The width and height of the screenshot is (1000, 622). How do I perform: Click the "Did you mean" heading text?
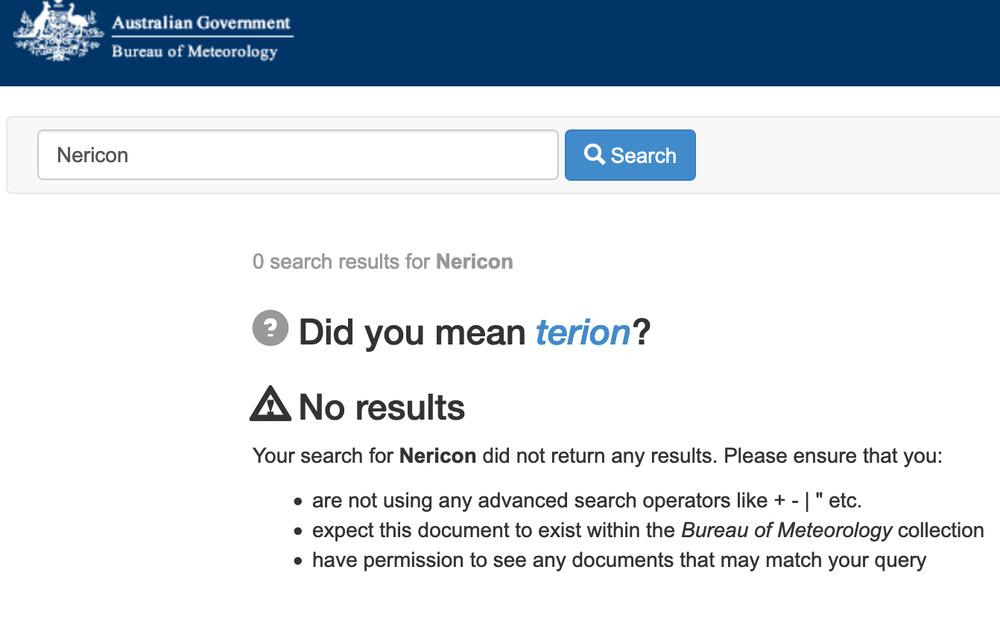[412, 332]
